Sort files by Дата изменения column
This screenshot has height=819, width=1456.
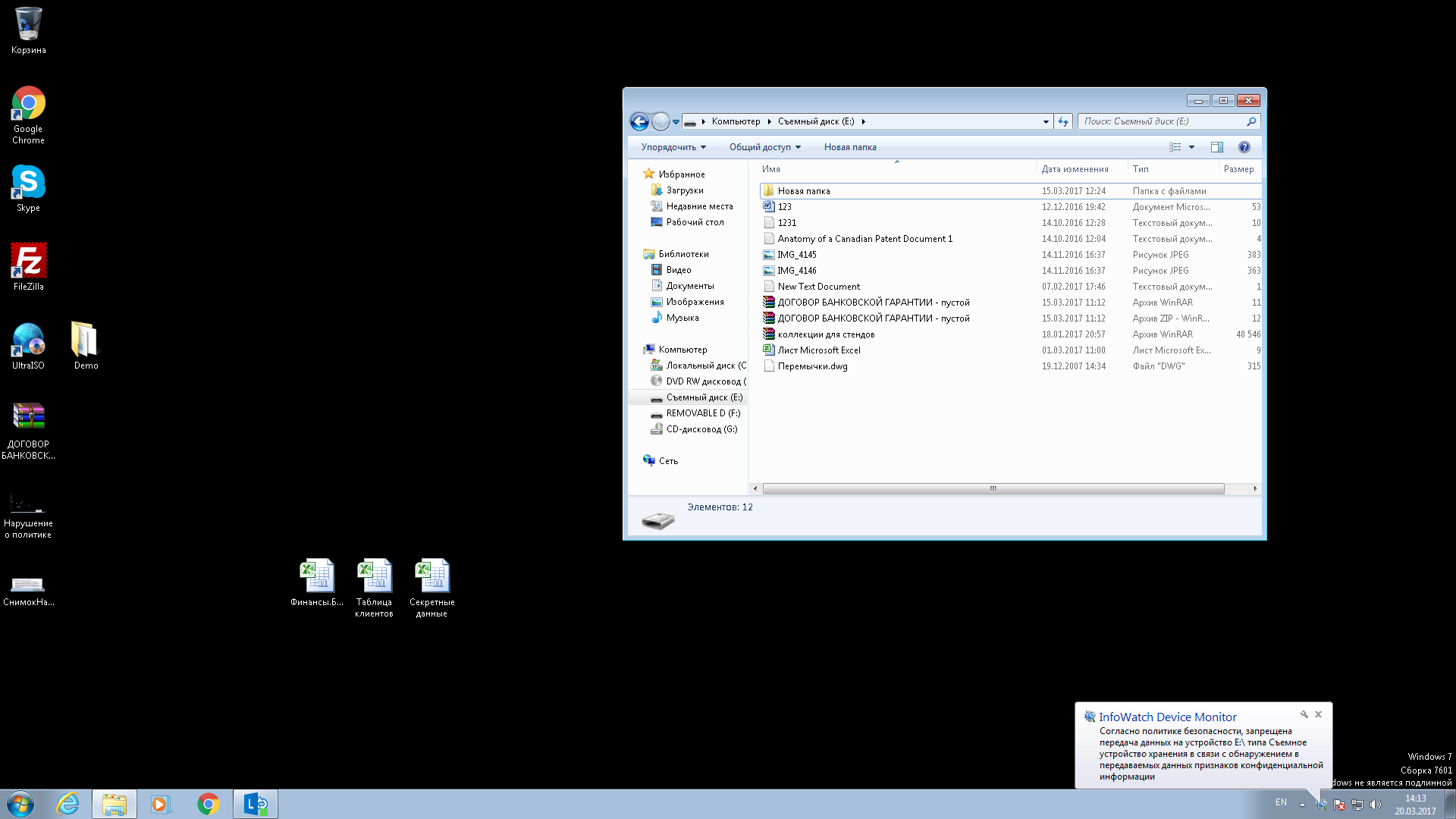1075,169
